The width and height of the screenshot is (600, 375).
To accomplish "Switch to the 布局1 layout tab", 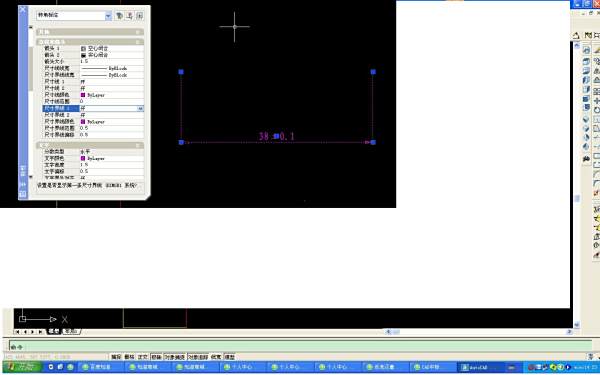I will 71,331.
